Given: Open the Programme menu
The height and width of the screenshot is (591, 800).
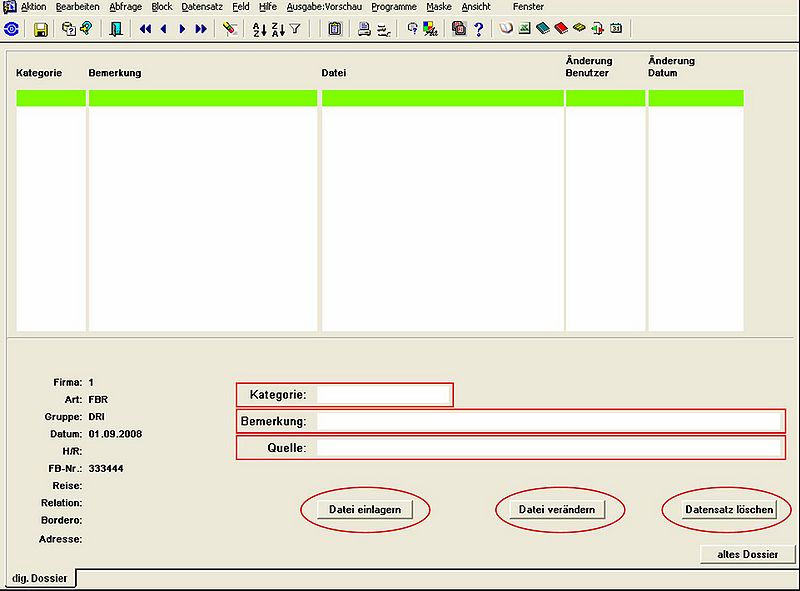Looking at the screenshot, I should point(394,7).
